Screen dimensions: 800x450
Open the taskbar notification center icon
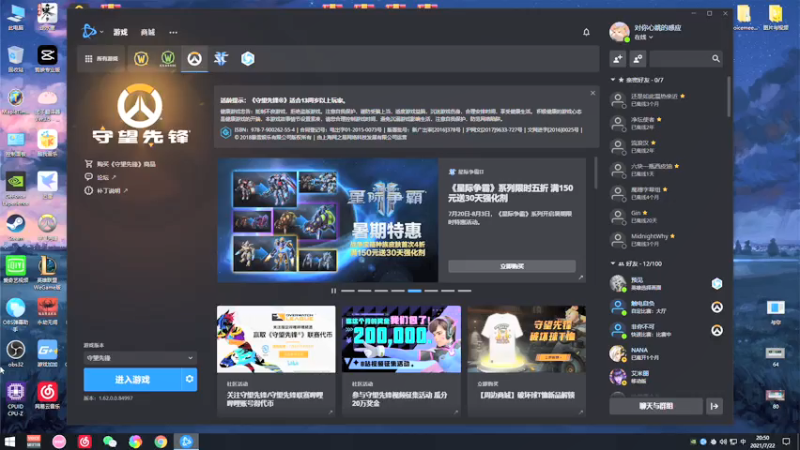click(787, 441)
